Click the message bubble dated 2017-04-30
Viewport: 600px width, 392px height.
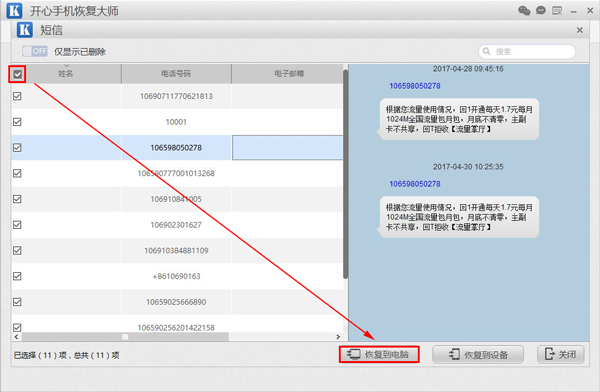click(459, 217)
